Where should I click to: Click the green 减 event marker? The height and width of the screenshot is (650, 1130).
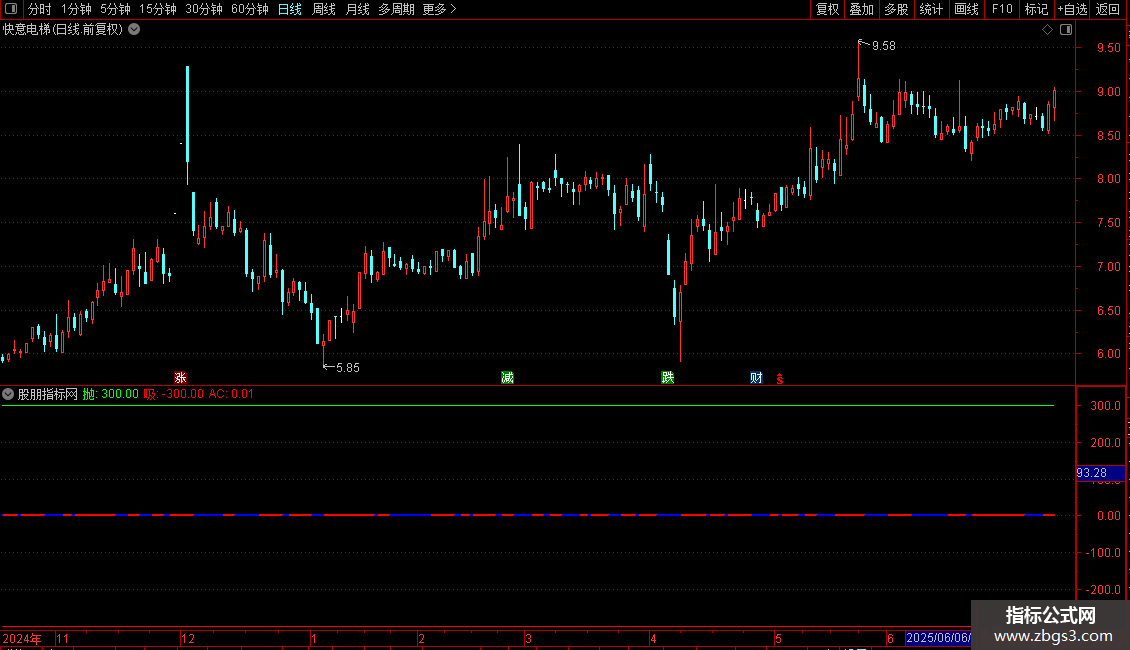(x=507, y=378)
